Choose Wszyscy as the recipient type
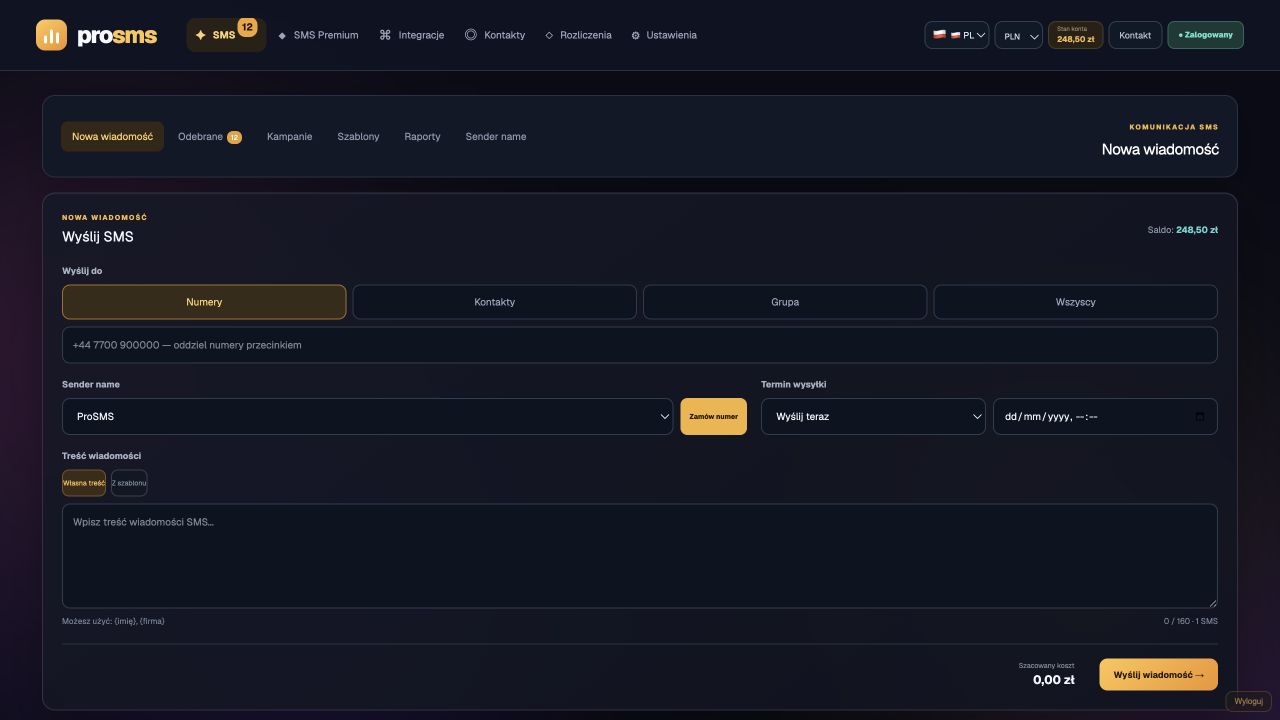Viewport: 1280px width, 720px height. pos(1076,302)
